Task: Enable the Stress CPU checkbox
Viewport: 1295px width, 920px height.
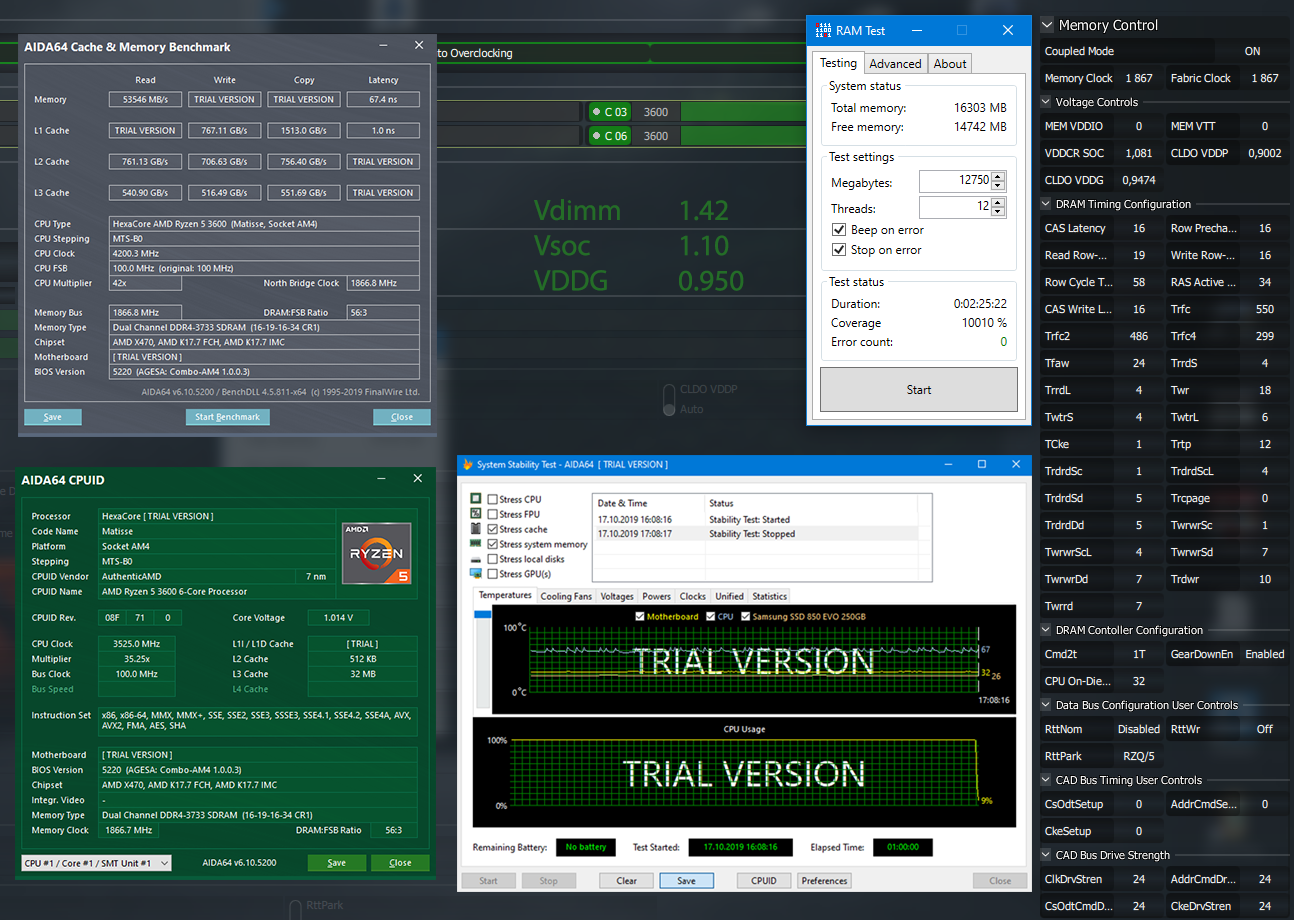Action: (492, 499)
